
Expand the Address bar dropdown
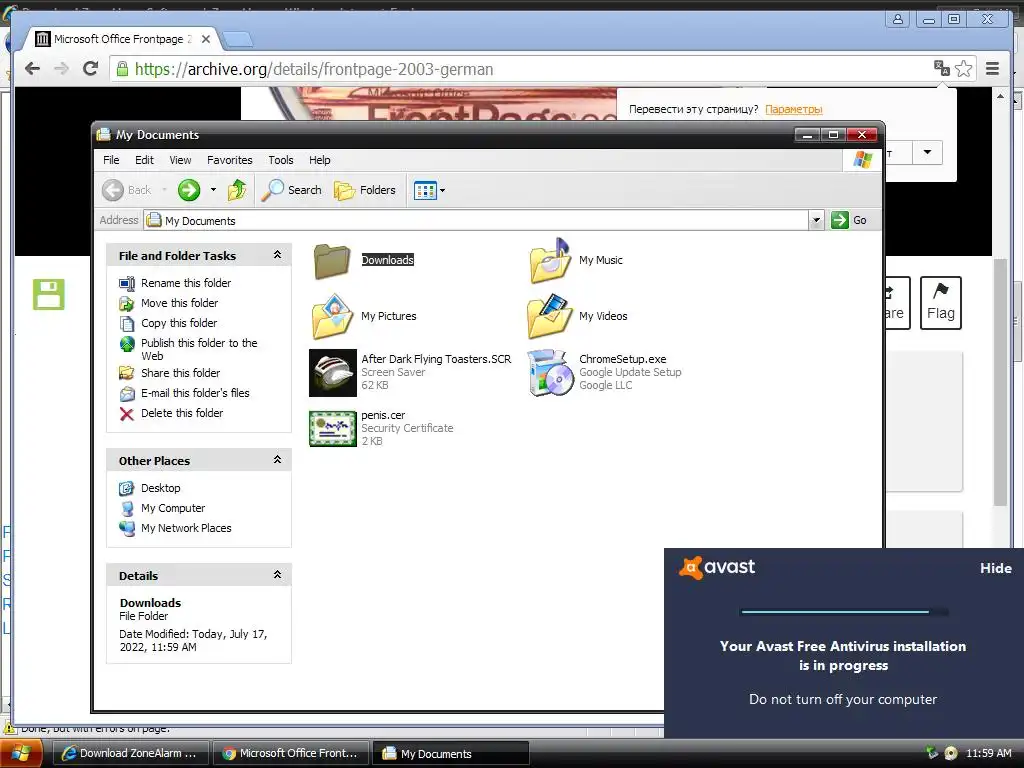click(816, 220)
